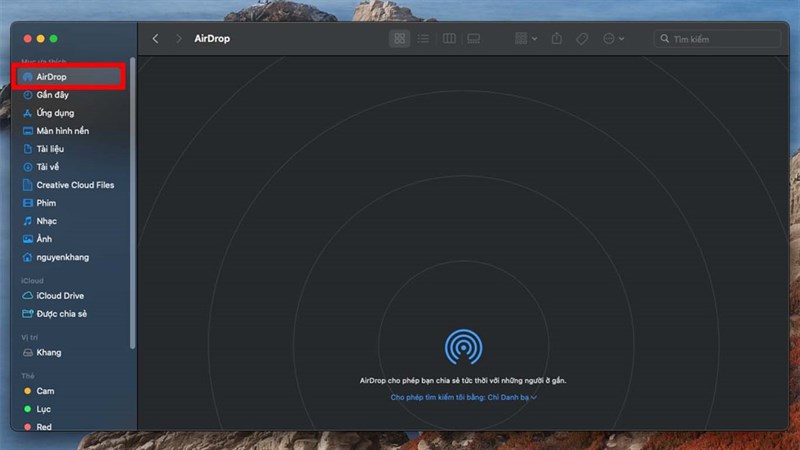The width and height of the screenshot is (800, 450).
Task: Open the More actions ellipsis menu
Action: click(613, 39)
